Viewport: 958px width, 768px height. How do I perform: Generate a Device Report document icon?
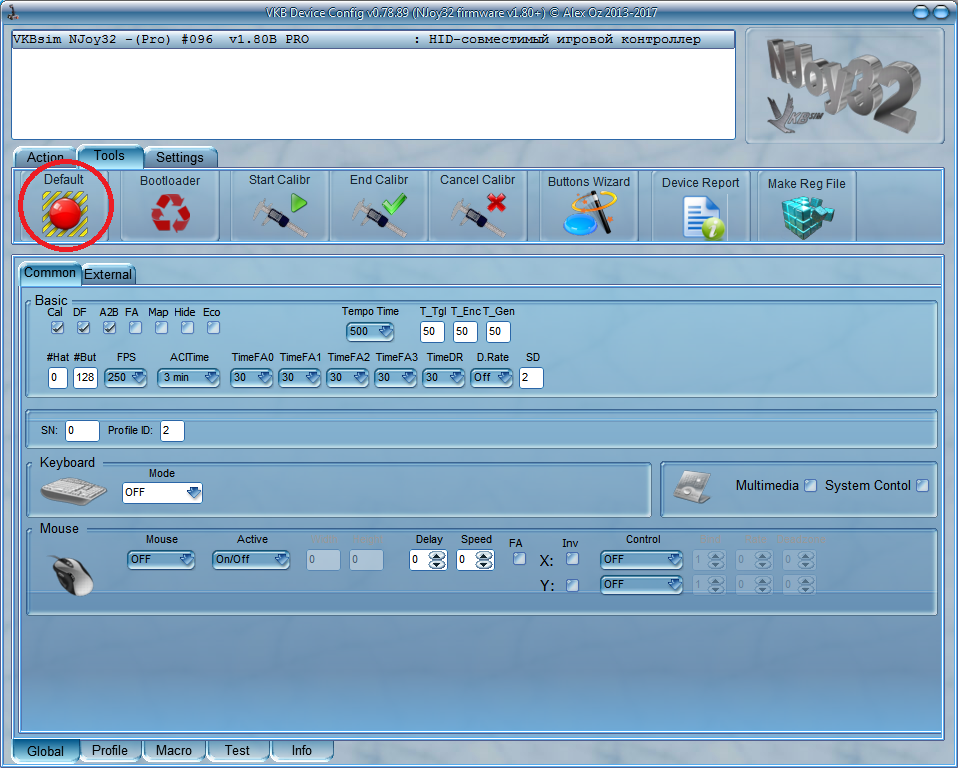tap(703, 218)
